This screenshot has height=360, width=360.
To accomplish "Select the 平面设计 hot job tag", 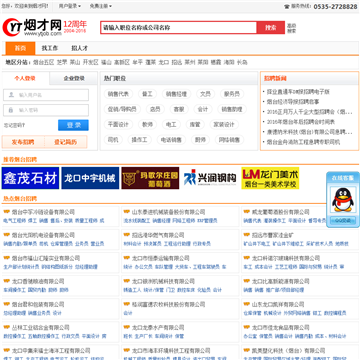I will 118,125.
